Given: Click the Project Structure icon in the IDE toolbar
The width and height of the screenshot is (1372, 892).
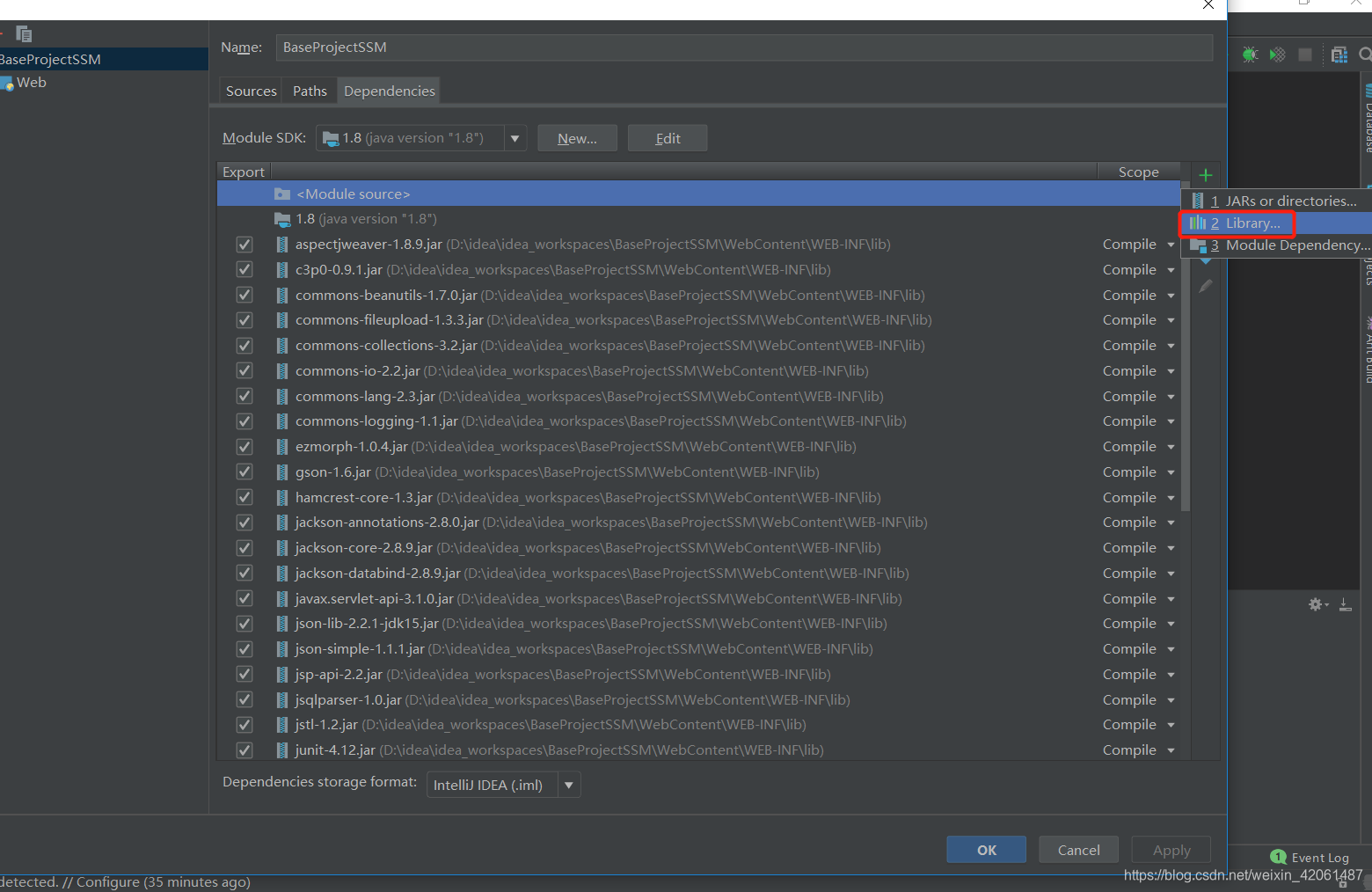Looking at the screenshot, I should point(1339,55).
